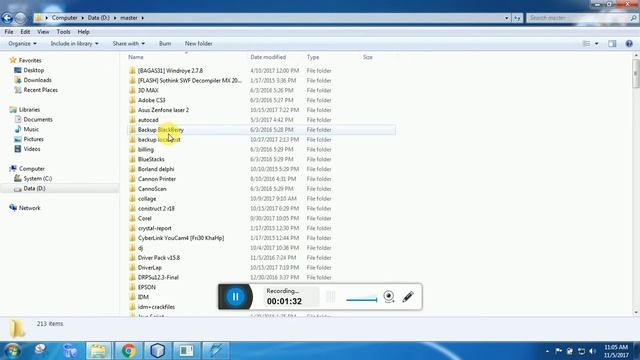The width and height of the screenshot is (640, 360).
Task: Select the 3D MAX folder
Action: 148,90
